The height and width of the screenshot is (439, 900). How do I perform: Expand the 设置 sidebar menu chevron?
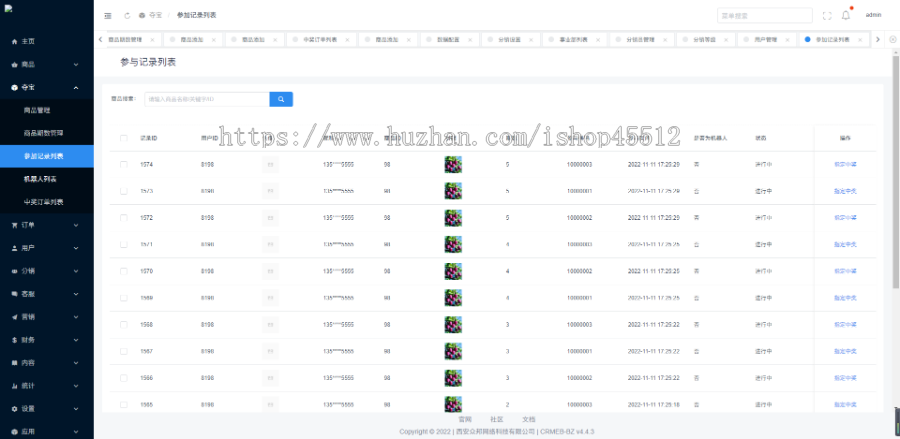pyautogui.click(x=76, y=409)
